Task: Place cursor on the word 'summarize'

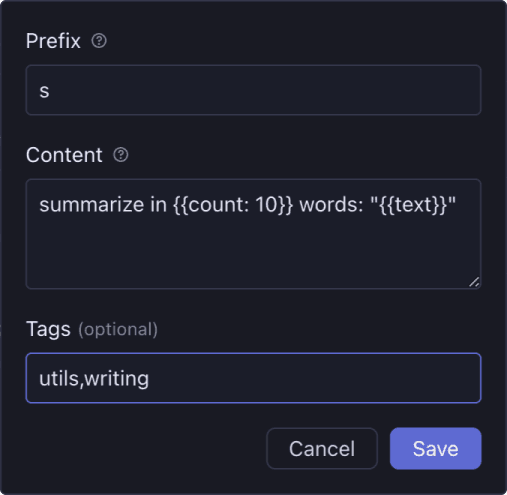Action: click(x=92, y=204)
